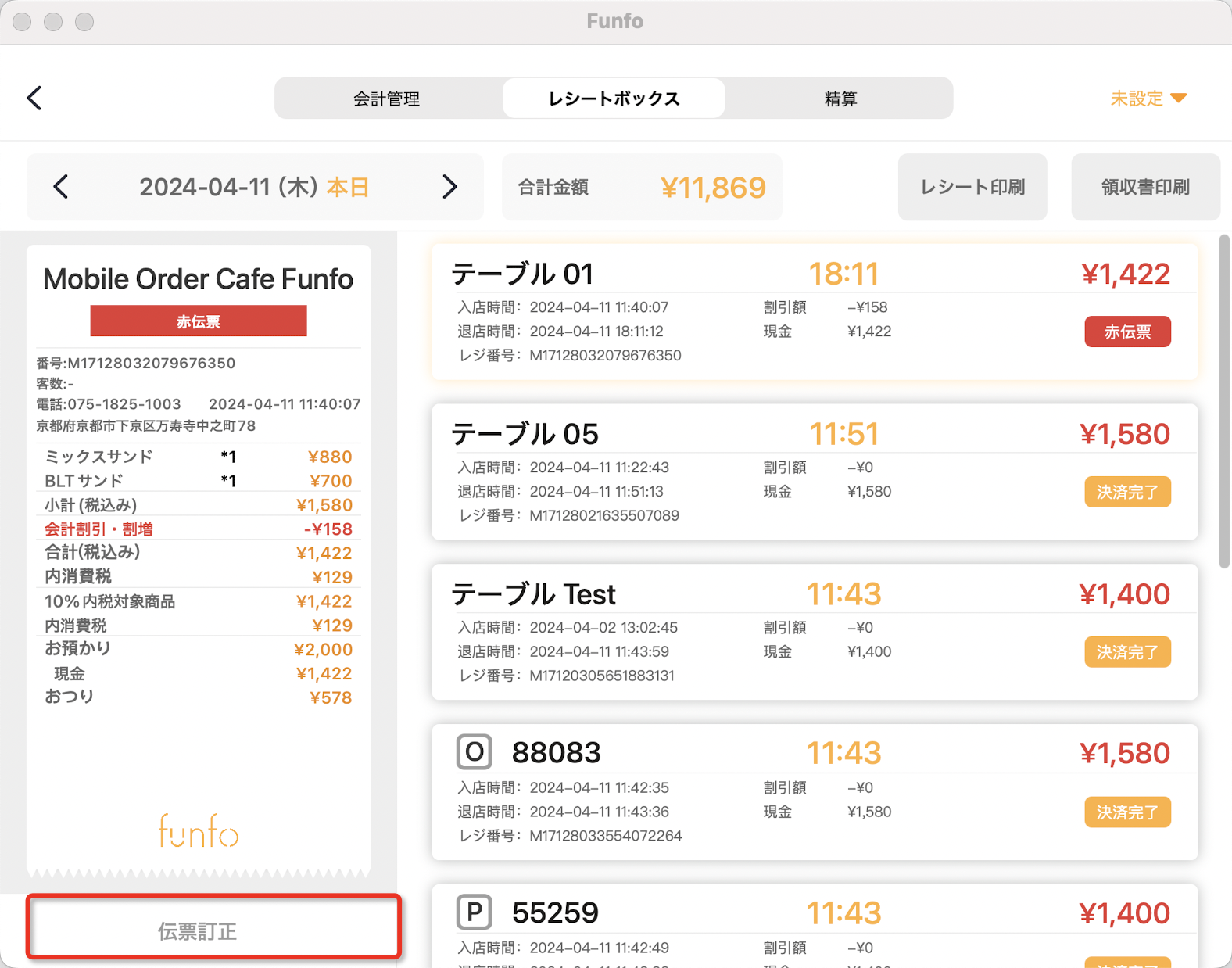Select the テーブル 05 receipt title

click(525, 434)
